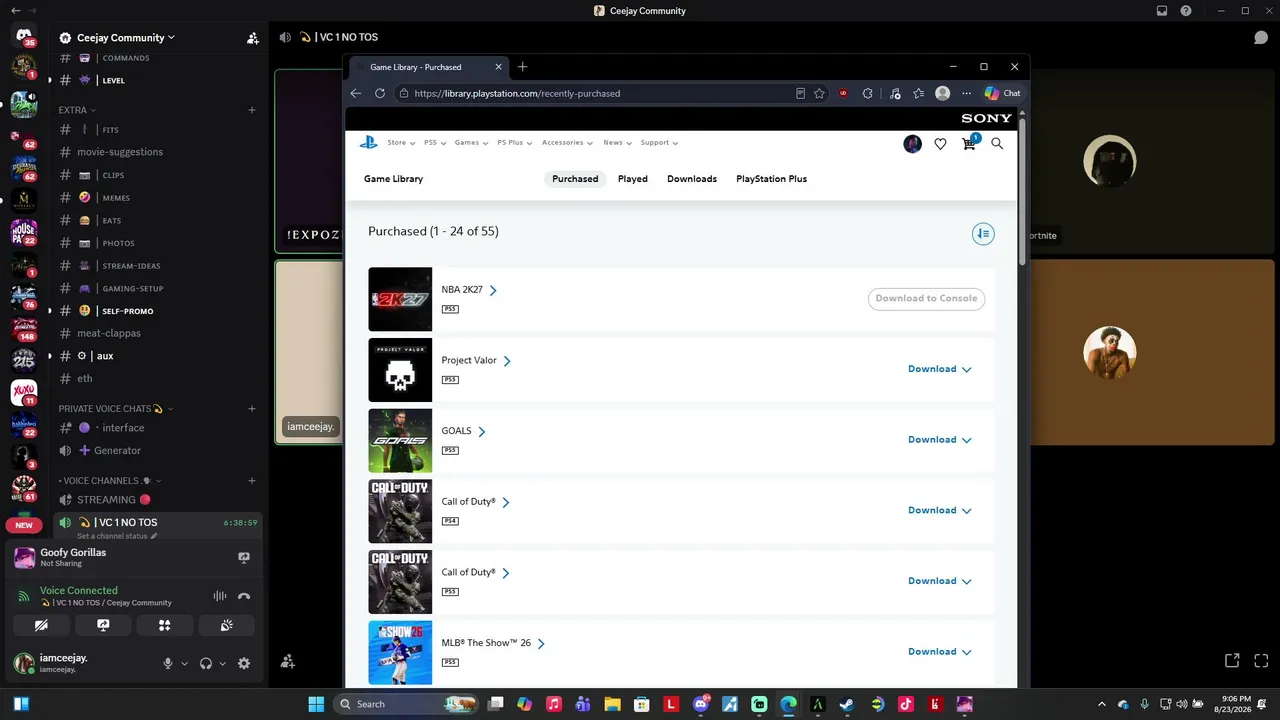Create a channel in the EXTRA category

point(252,110)
